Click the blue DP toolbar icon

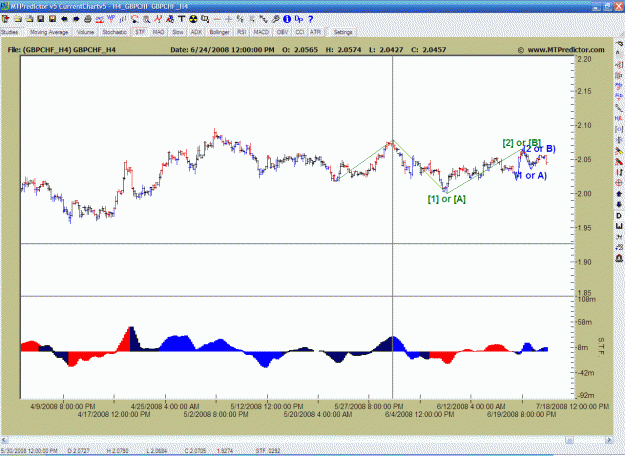point(299,19)
